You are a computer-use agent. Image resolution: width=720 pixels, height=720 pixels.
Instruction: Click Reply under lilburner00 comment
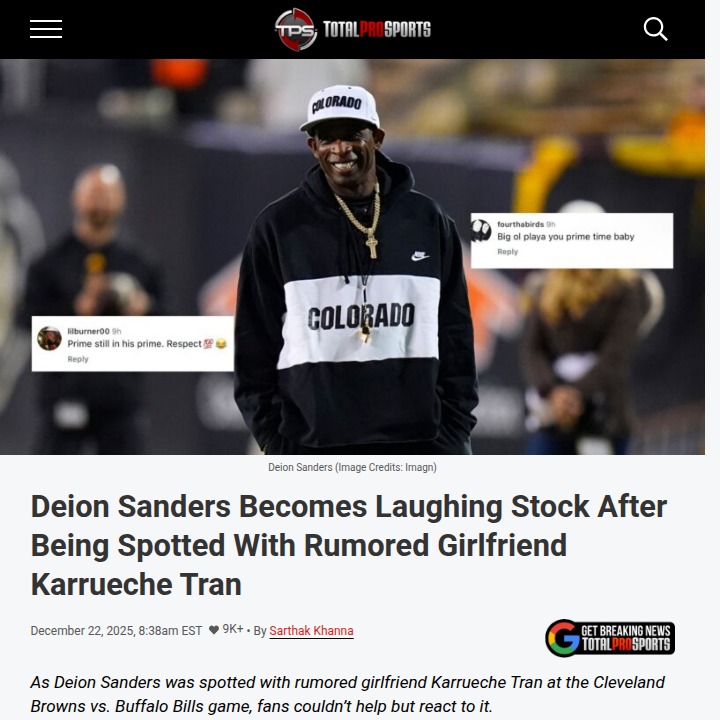tap(78, 359)
